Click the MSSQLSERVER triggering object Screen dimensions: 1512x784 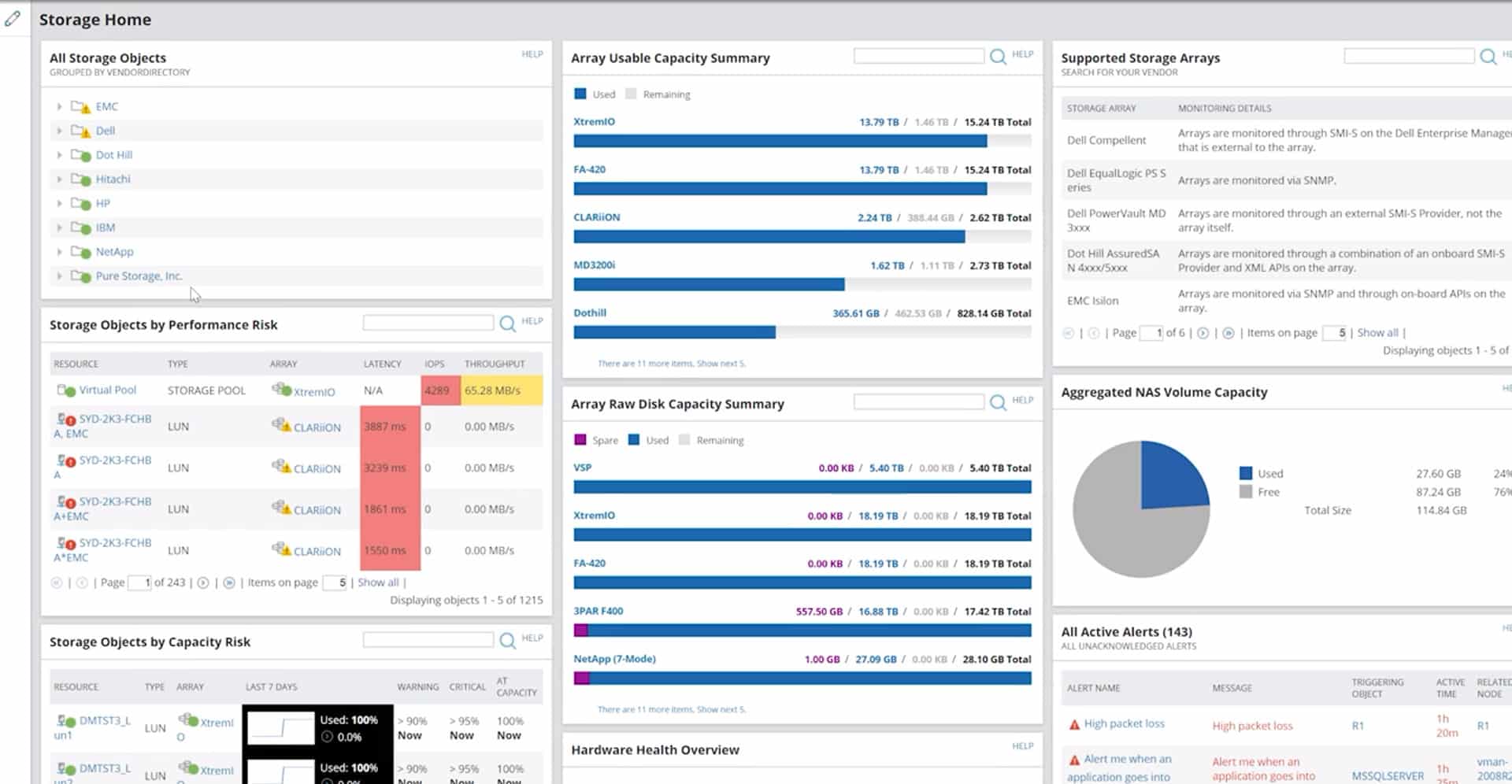(x=1388, y=776)
